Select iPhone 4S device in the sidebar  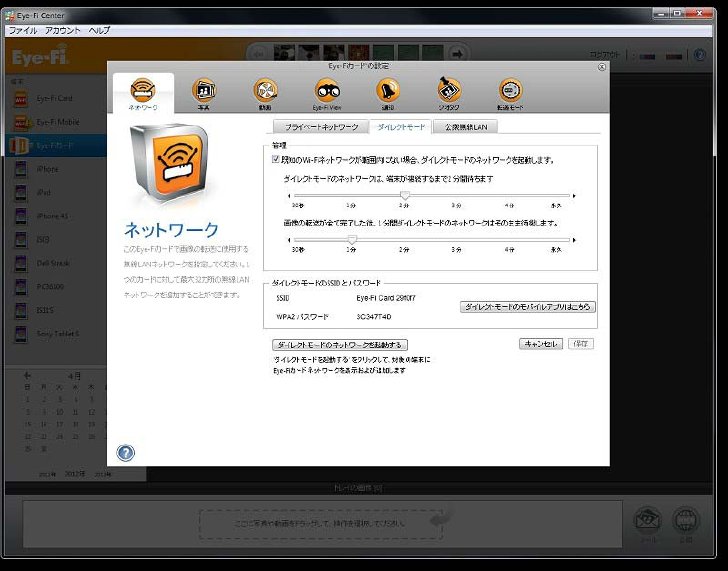point(56,216)
